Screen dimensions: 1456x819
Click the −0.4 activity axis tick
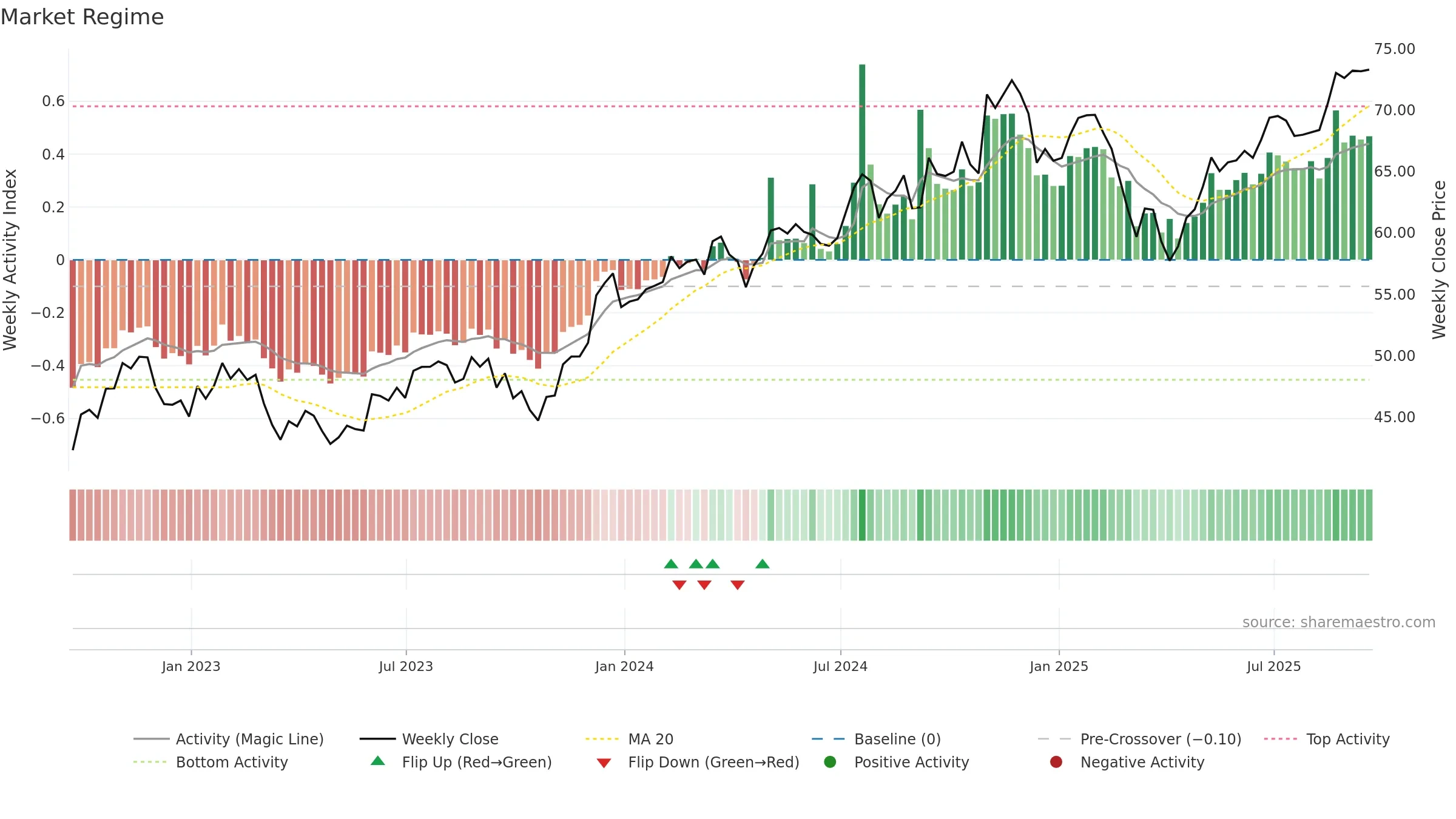pyautogui.click(x=48, y=366)
